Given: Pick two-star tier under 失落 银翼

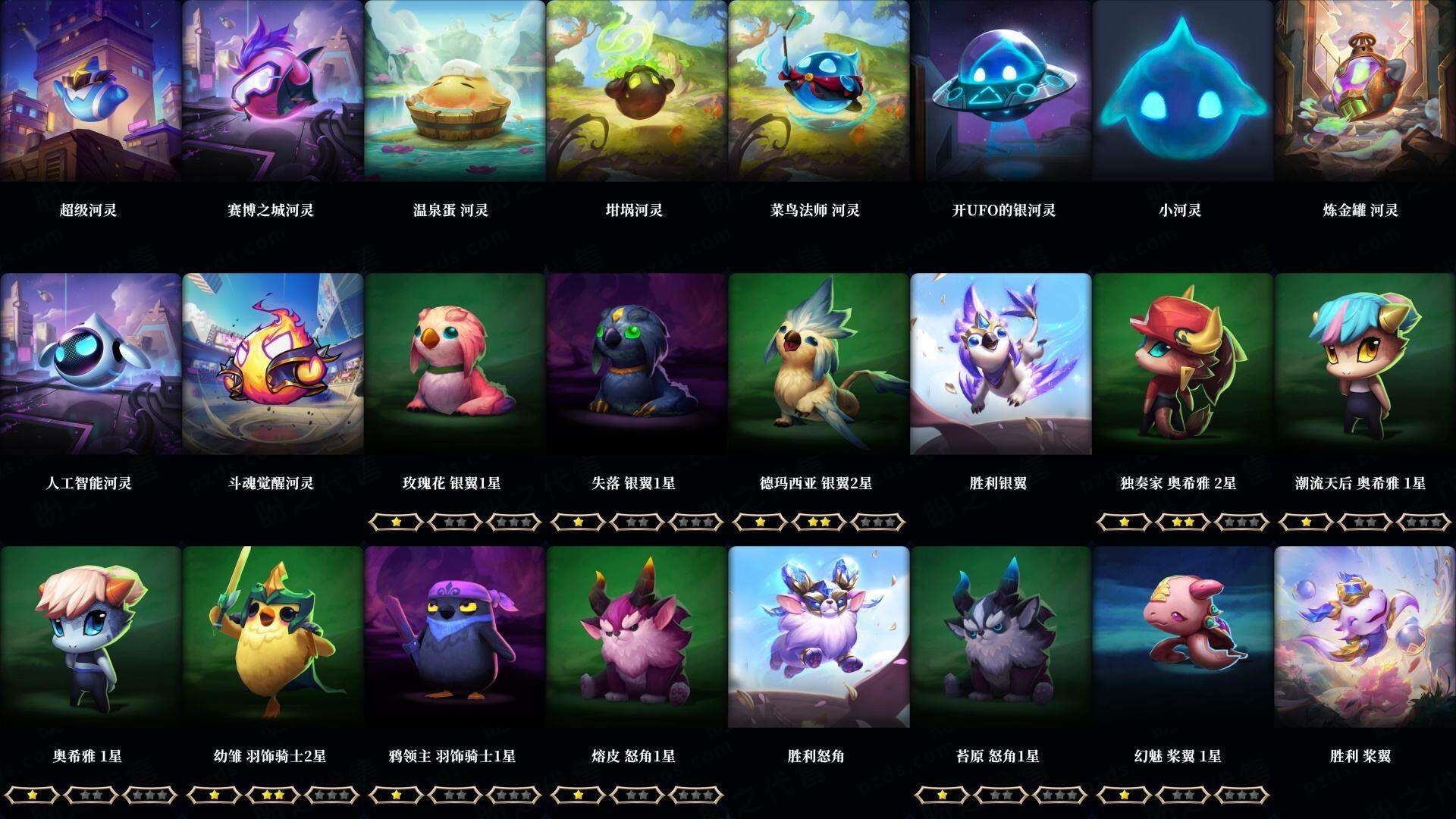Looking at the screenshot, I should point(637,522).
